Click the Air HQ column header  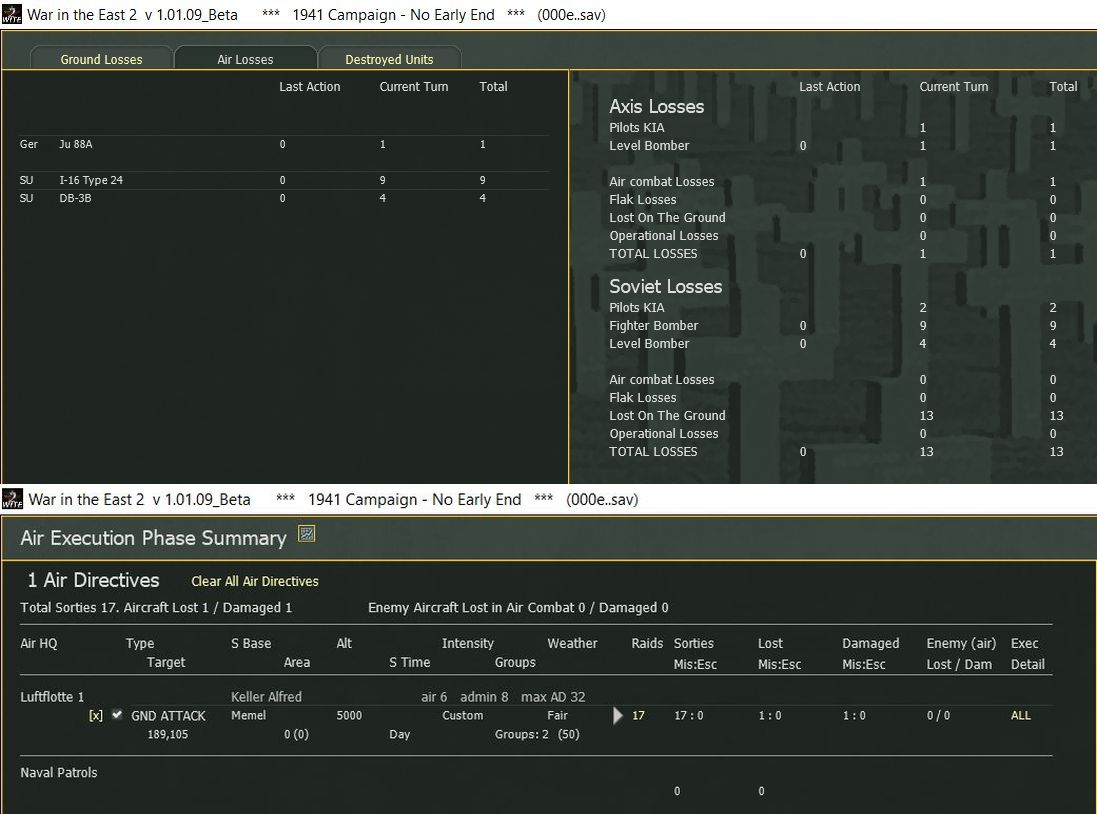(x=38, y=643)
